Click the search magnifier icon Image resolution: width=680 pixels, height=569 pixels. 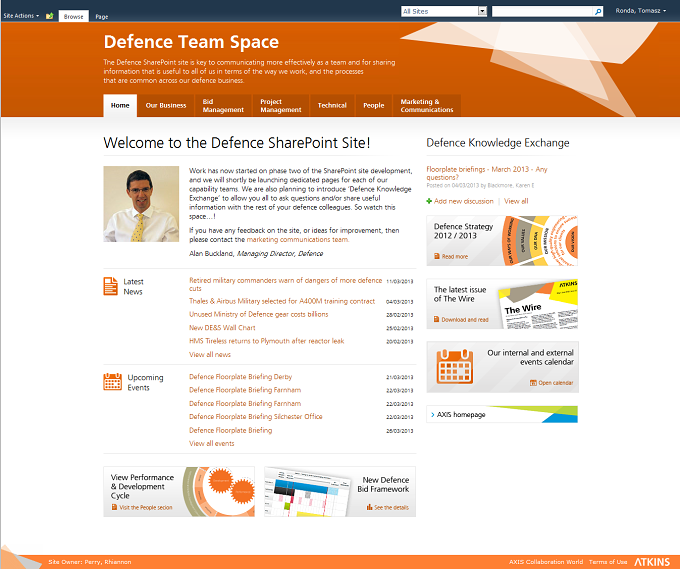pos(598,12)
